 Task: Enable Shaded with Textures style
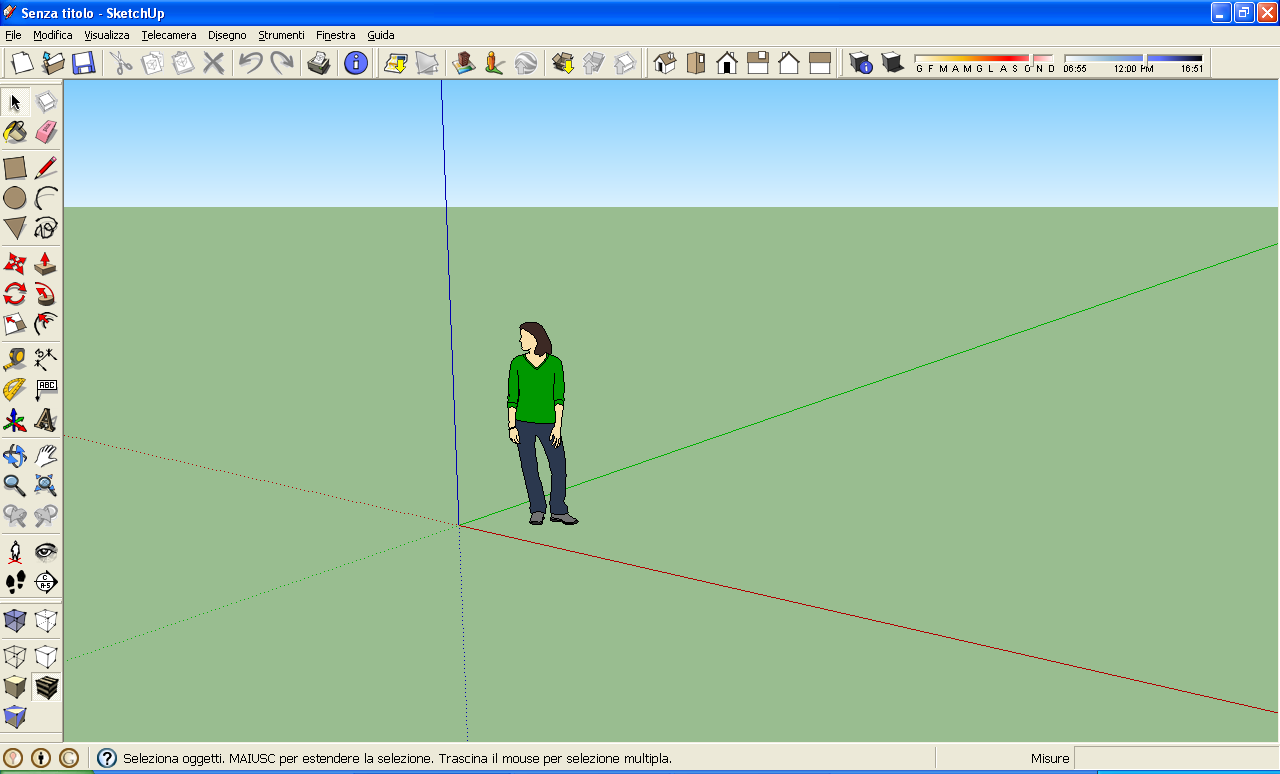click(x=46, y=687)
